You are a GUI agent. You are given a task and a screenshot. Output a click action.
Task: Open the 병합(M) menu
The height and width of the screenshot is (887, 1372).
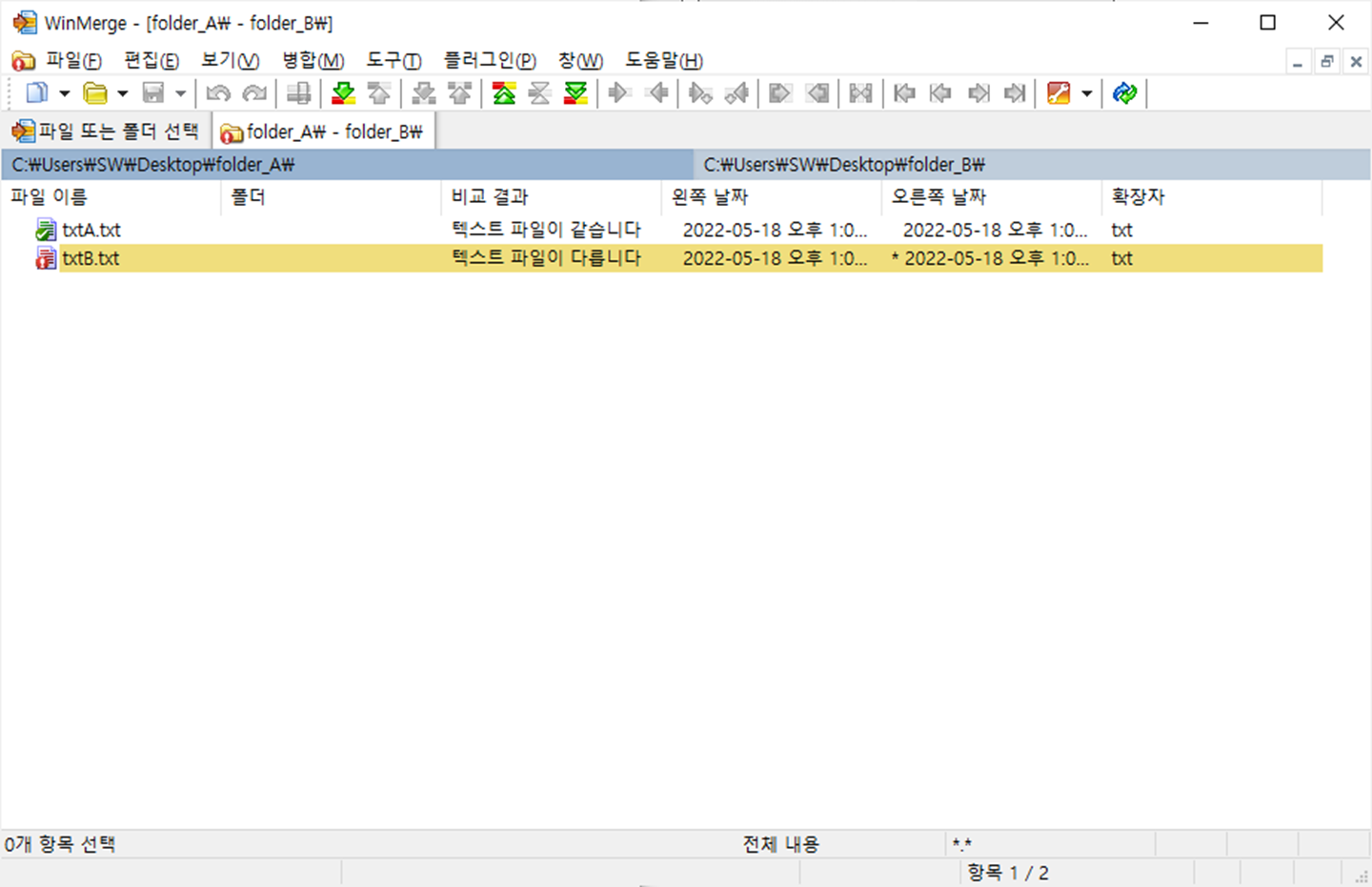pyautogui.click(x=313, y=61)
